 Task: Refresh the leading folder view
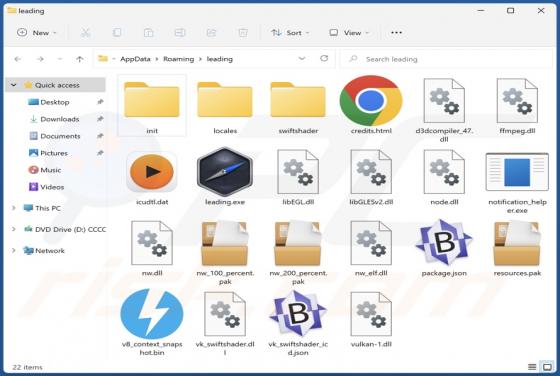(x=324, y=58)
